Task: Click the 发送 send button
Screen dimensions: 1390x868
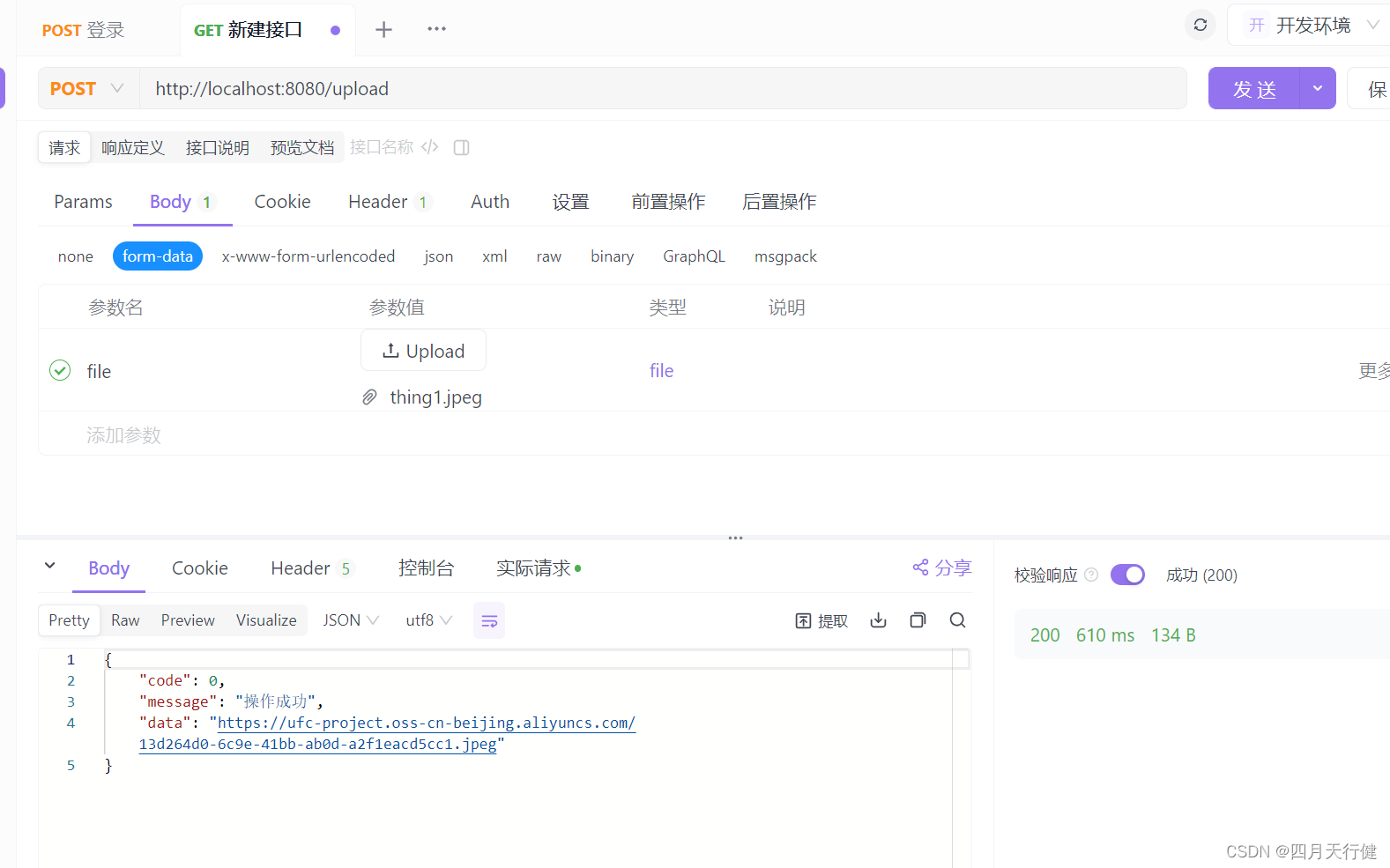Action: click(x=1253, y=89)
